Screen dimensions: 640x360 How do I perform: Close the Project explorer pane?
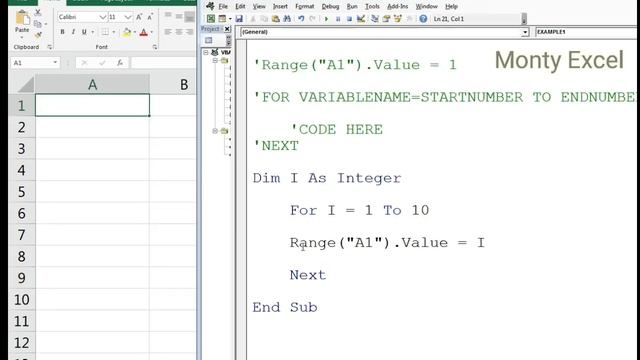[x=227, y=29]
